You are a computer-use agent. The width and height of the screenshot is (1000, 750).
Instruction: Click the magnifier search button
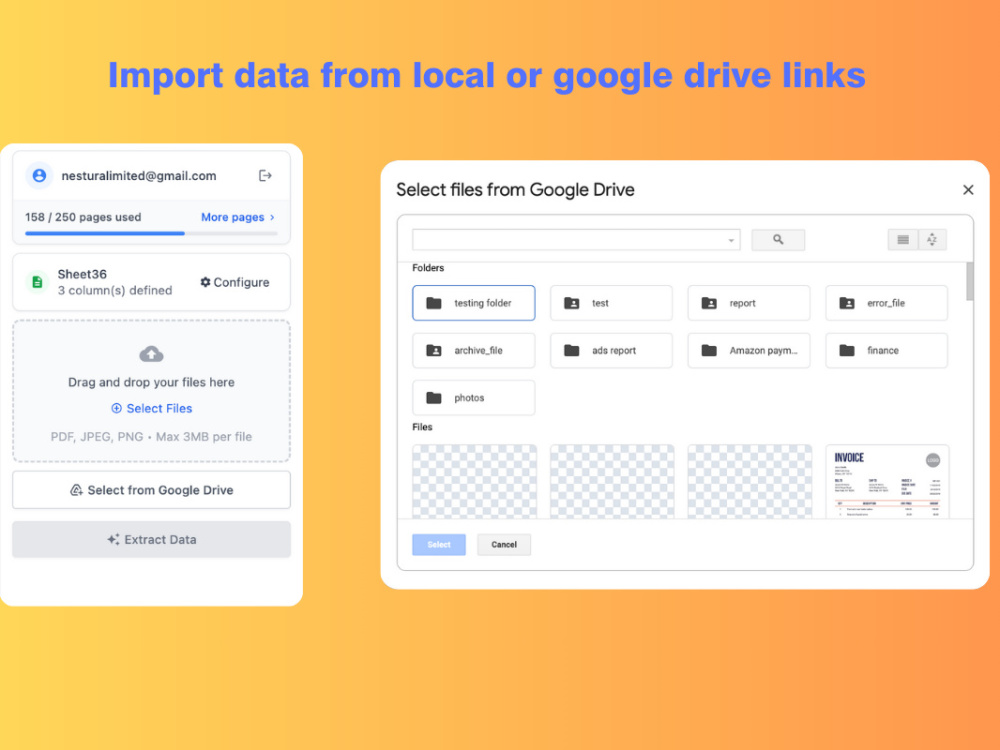778,240
